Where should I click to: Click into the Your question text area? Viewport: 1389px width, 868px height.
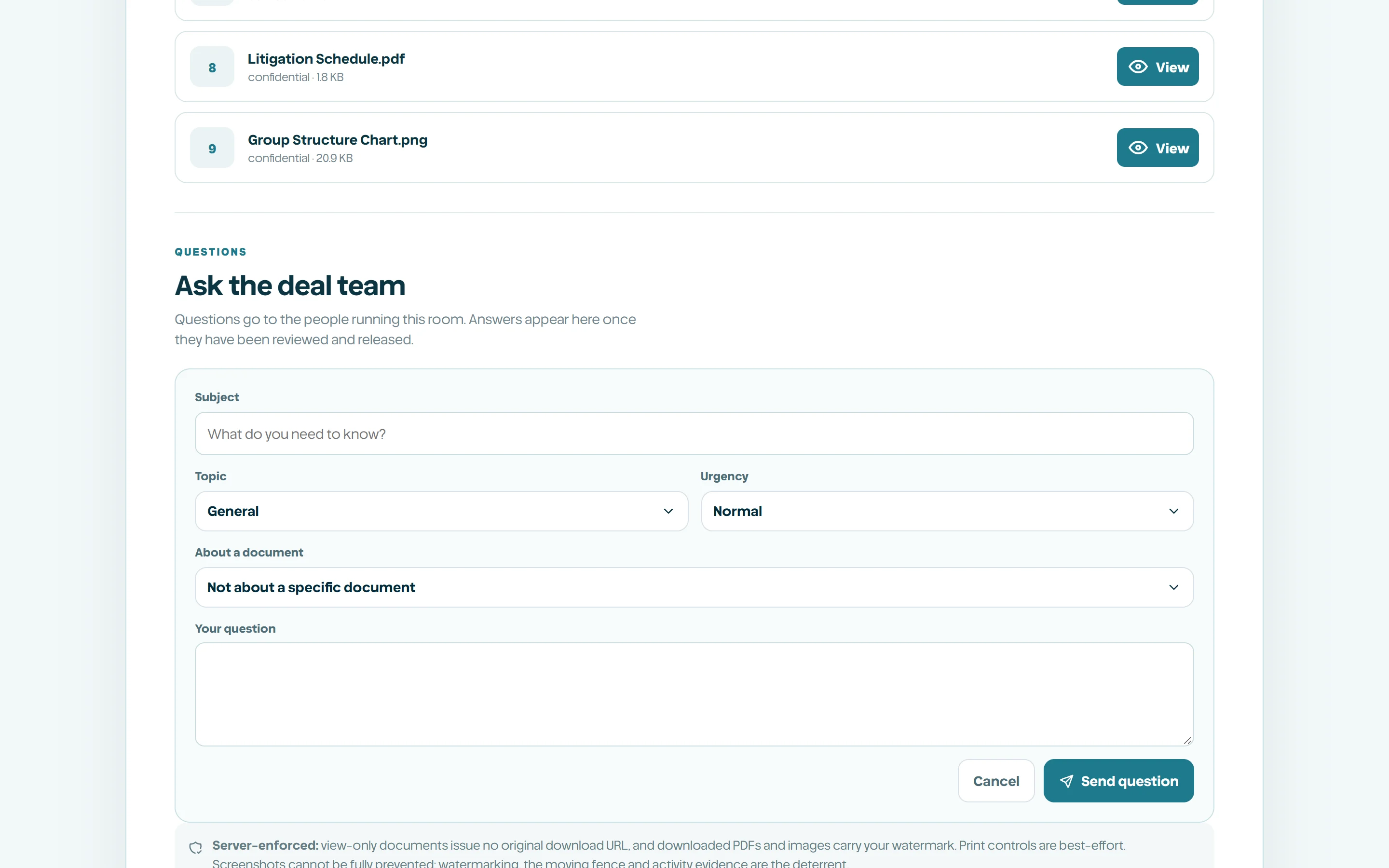[694, 694]
